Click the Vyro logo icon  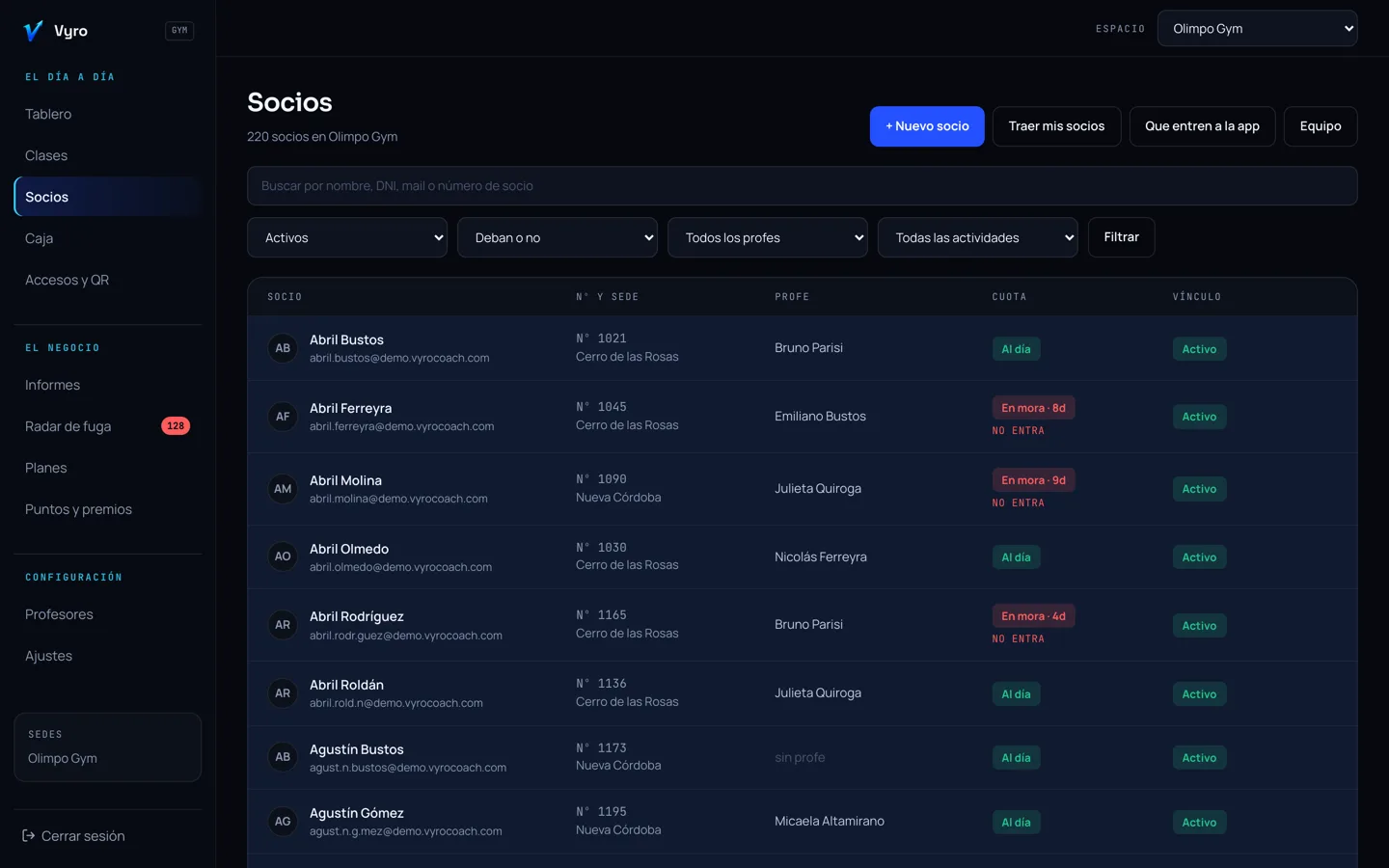pyautogui.click(x=33, y=31)
